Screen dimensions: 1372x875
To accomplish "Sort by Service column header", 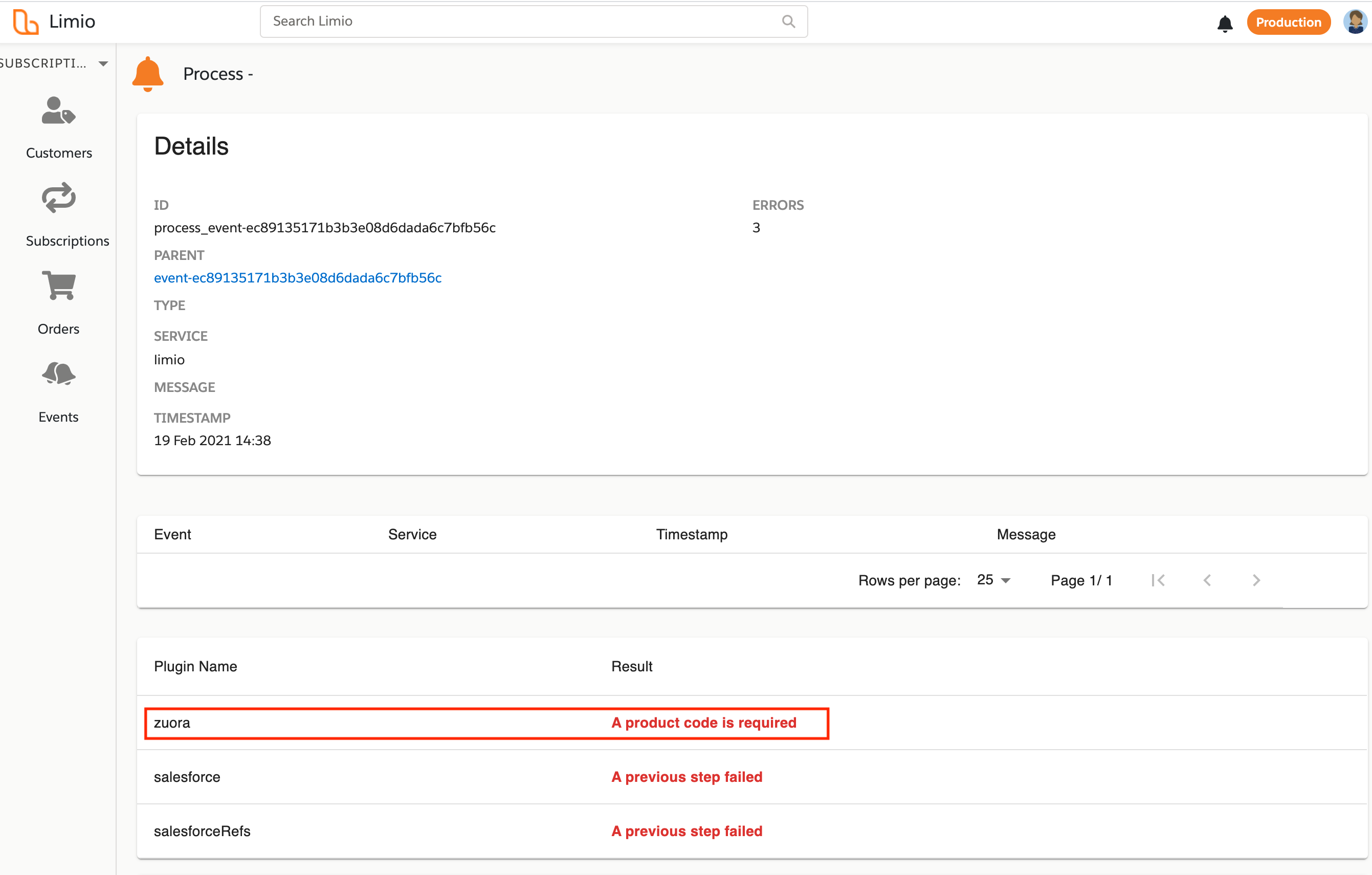I will tap(412, 535).
